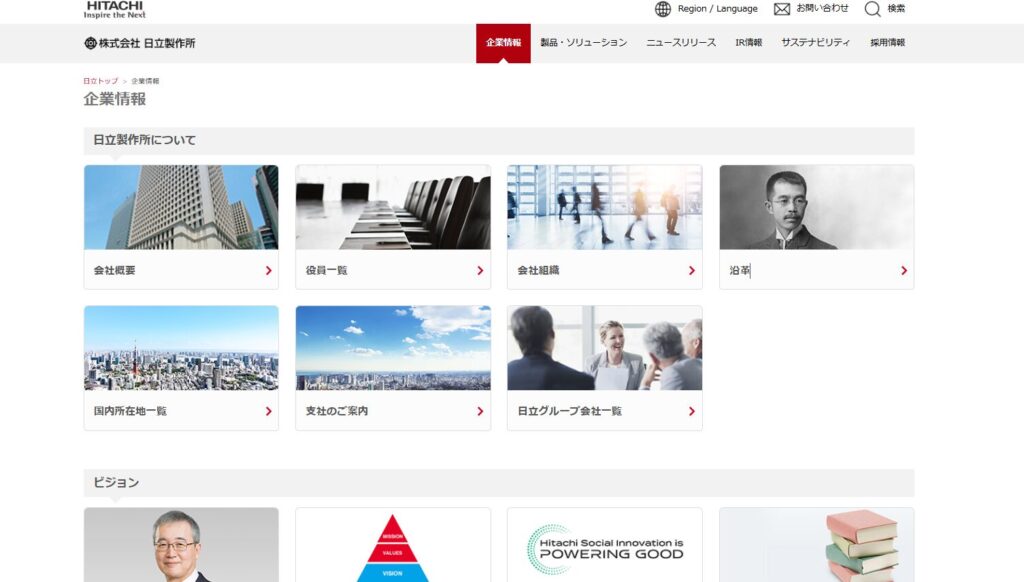
Task: Click the Hitachi Inspire the Next logo
Action: [x=114, y=10]
